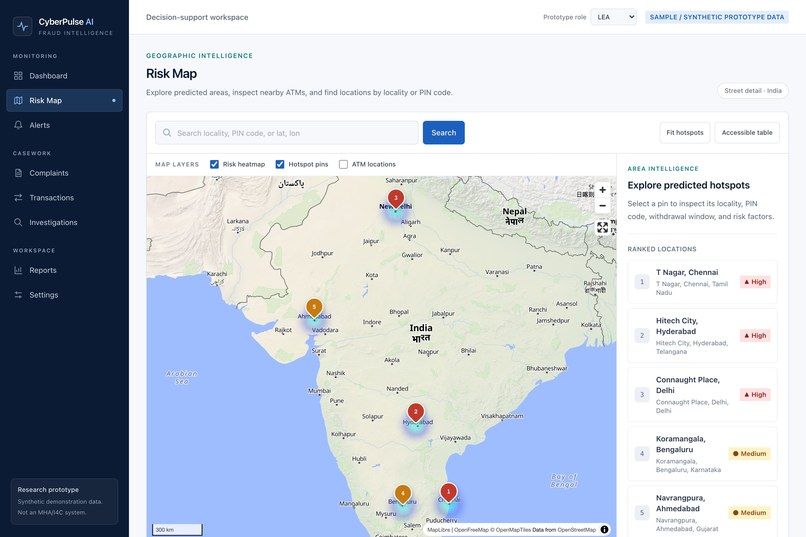Click the search magnifier icon in search box
The width and height of the screenshot is (806, 537).
coord(167,133)
